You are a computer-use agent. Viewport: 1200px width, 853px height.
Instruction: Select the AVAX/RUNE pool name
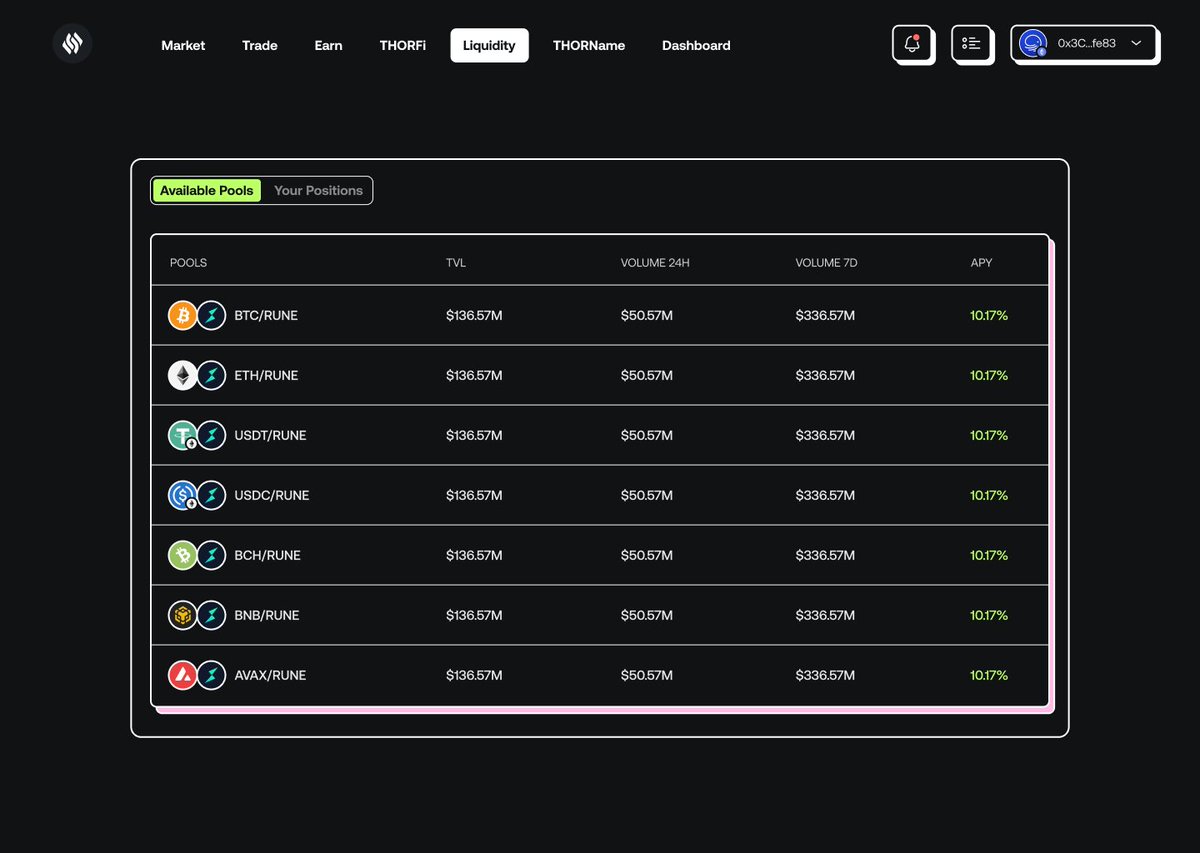coord(270,675)
